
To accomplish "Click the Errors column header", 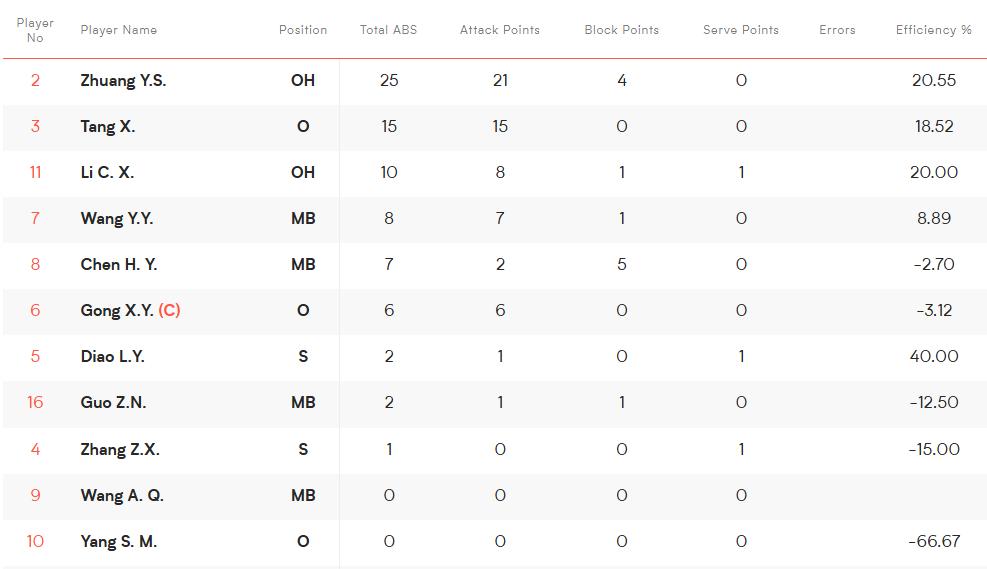I will [837, 30].
